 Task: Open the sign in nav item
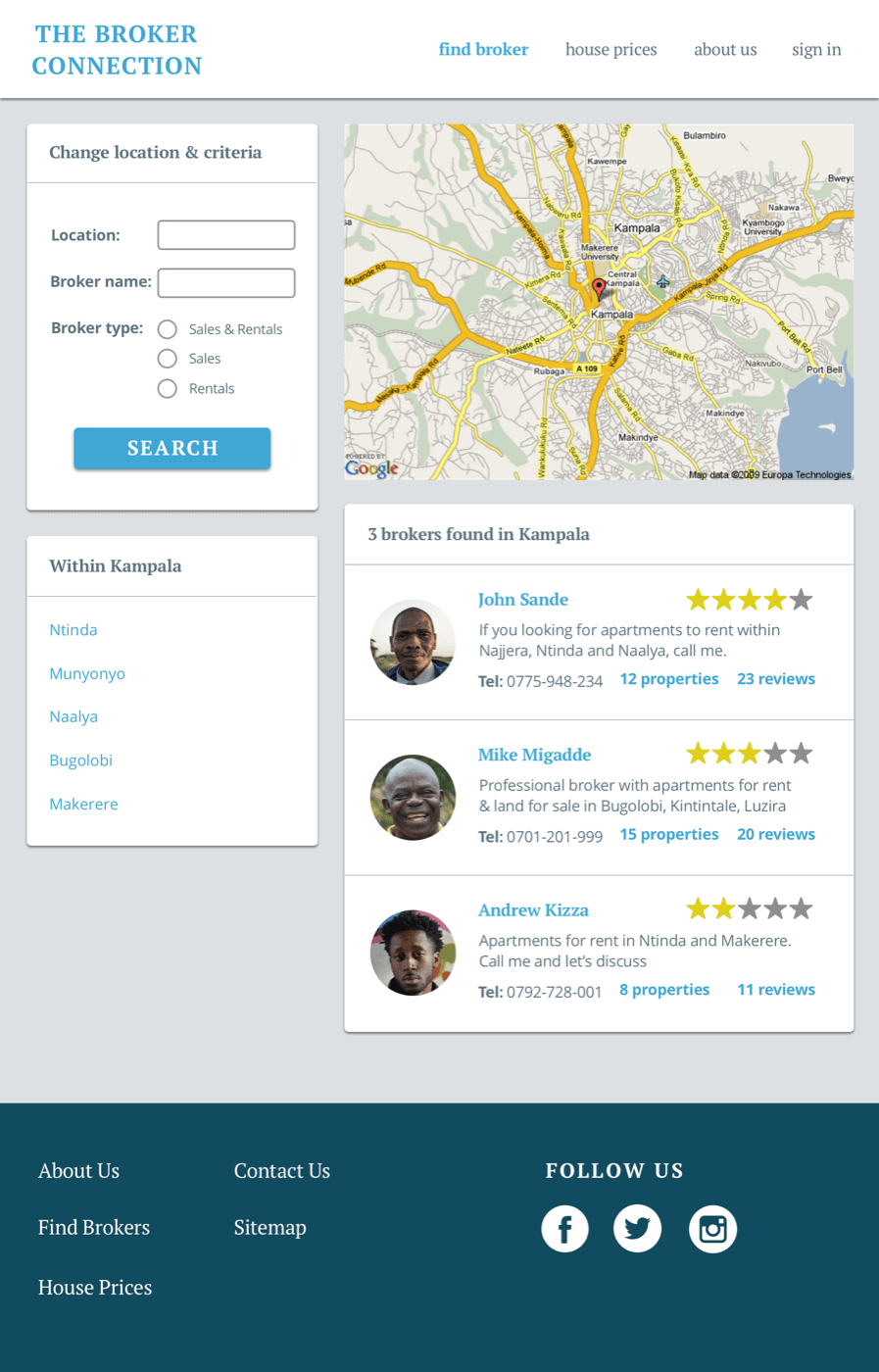pos(816,49)
